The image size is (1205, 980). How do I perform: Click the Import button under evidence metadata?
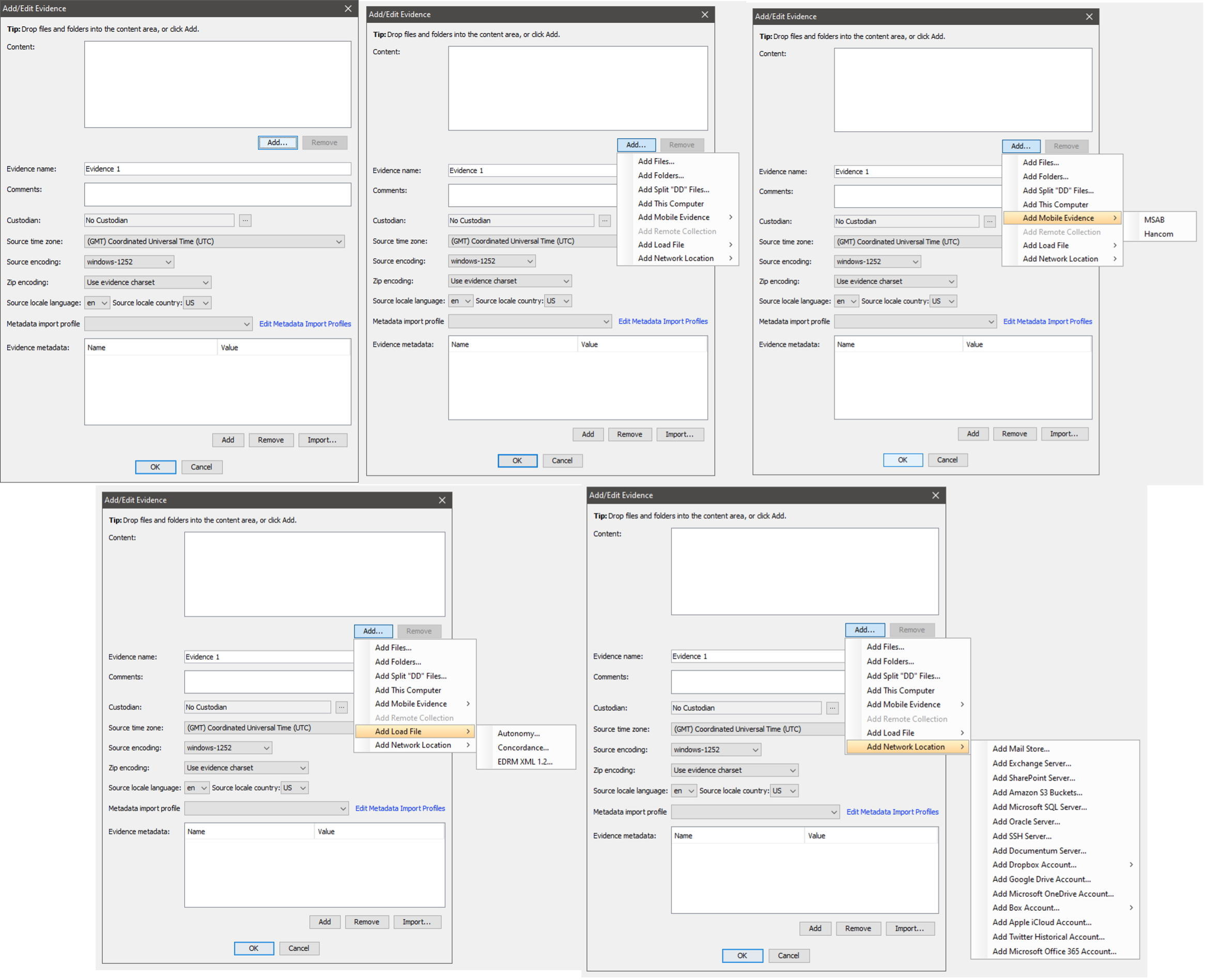coord(322,440)
